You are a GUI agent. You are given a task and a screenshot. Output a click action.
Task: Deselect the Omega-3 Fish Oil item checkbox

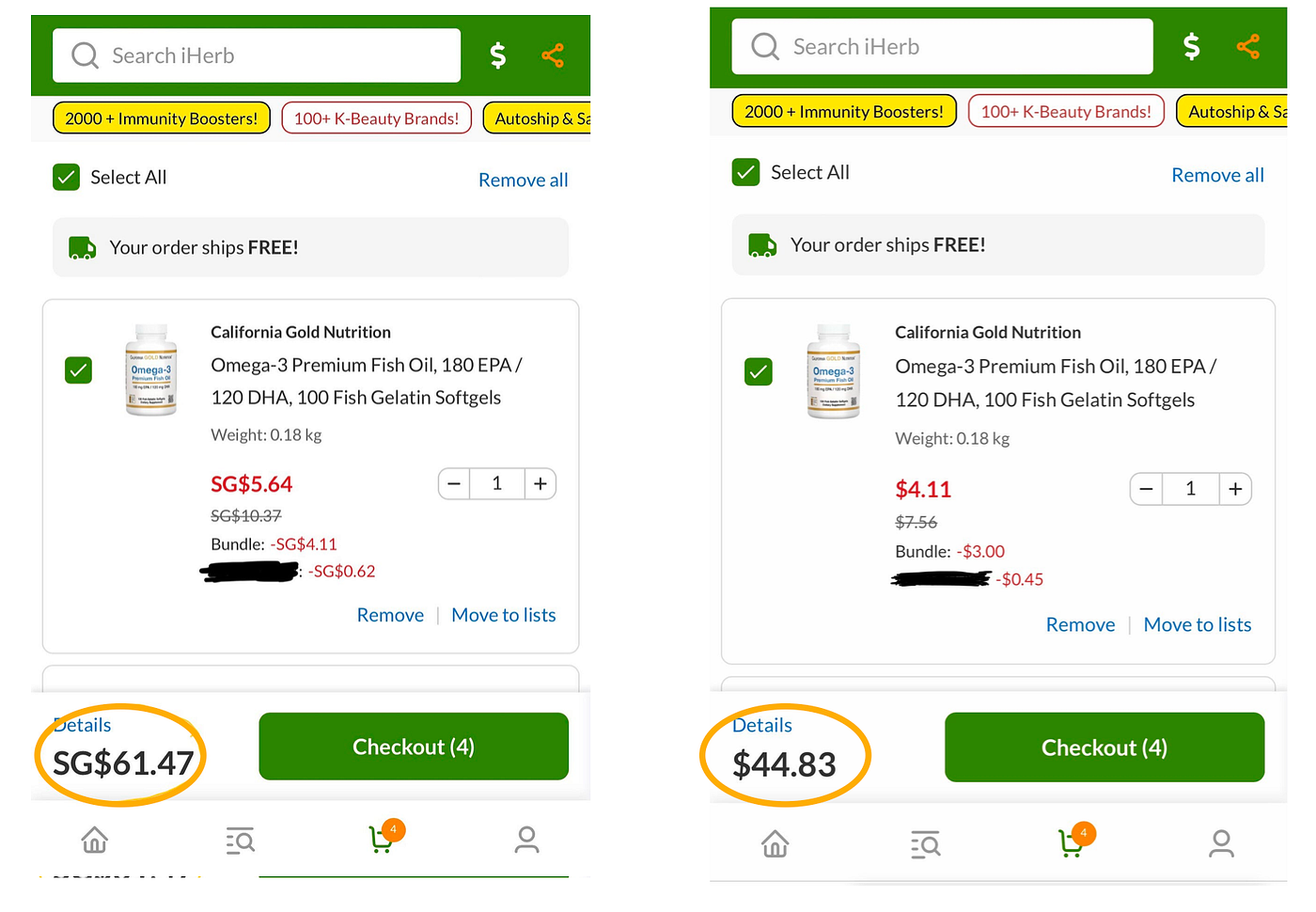[78, 370]
